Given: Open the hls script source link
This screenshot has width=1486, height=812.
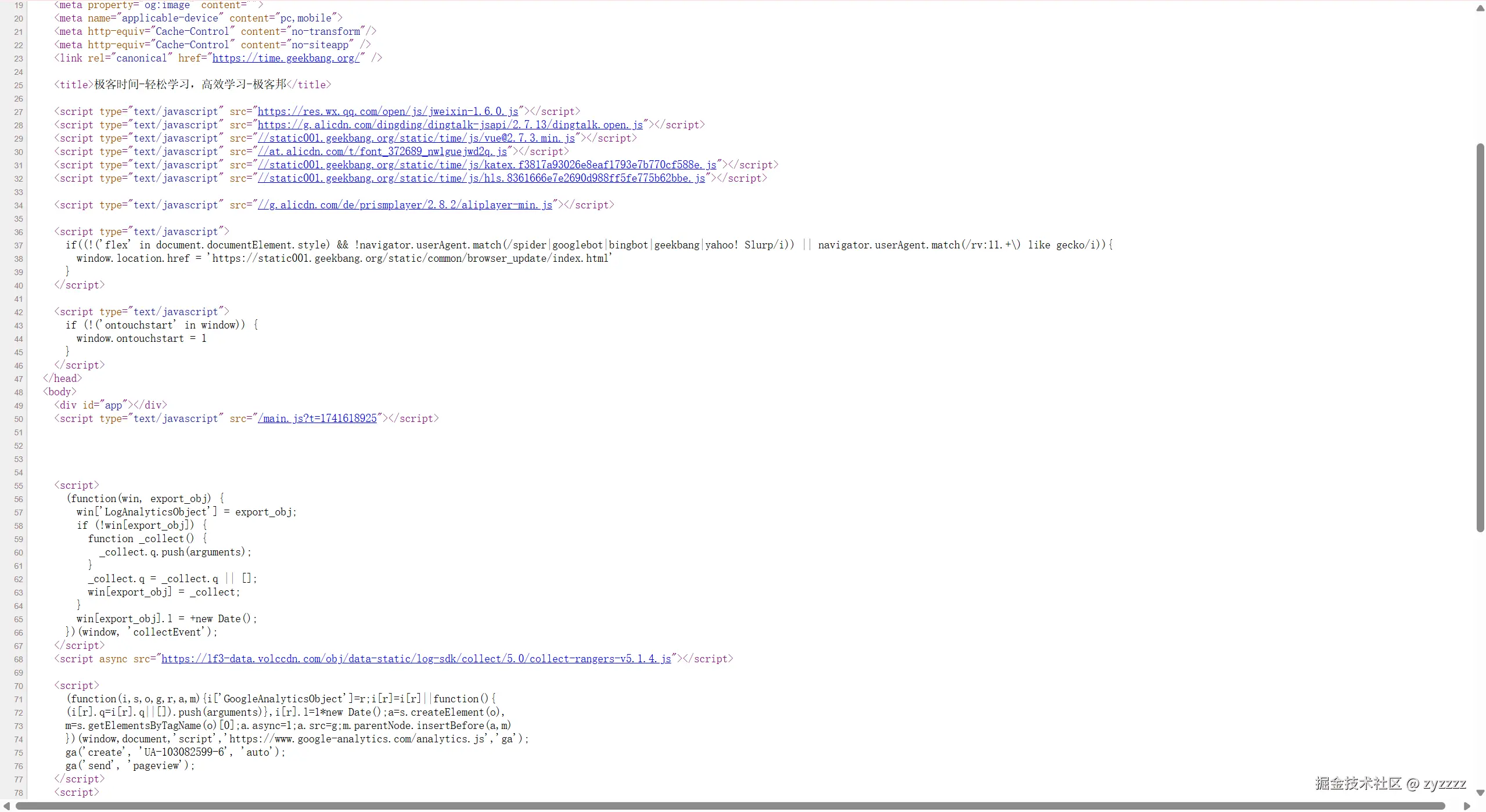Looking at the screenshot, I should (x=481, y=178).
